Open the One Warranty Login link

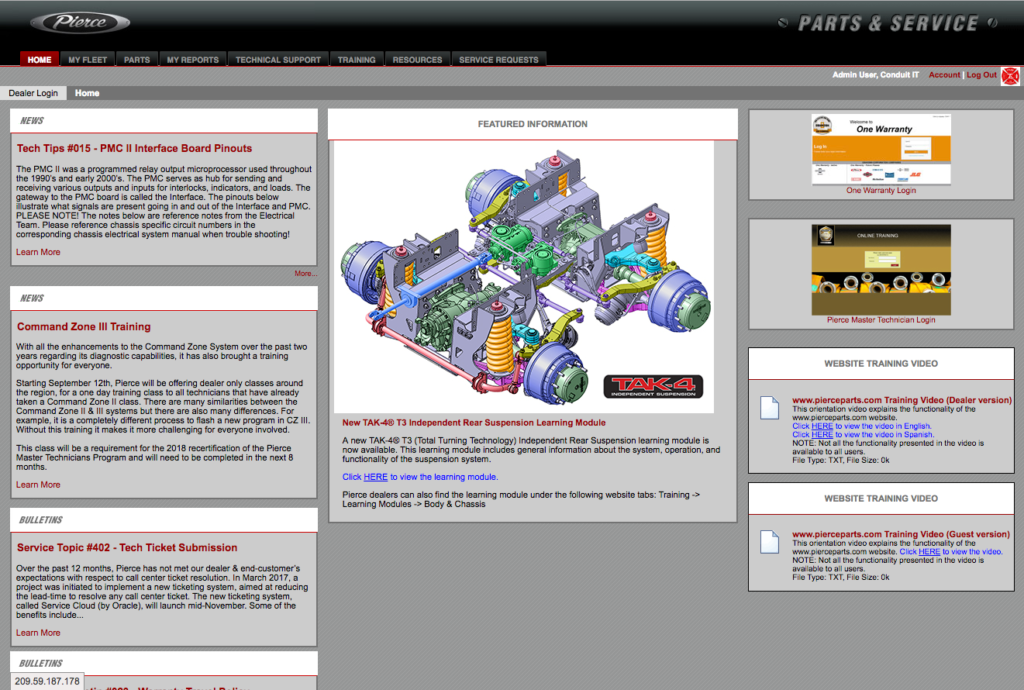881,191
